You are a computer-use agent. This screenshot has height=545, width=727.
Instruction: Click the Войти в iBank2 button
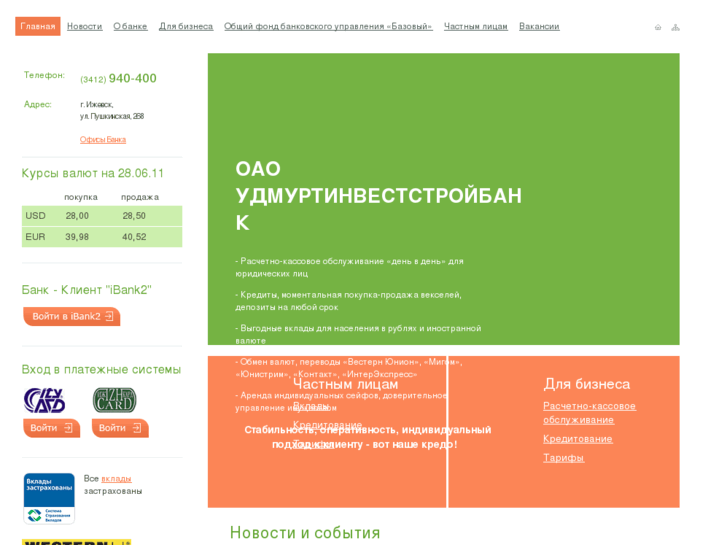72,316
